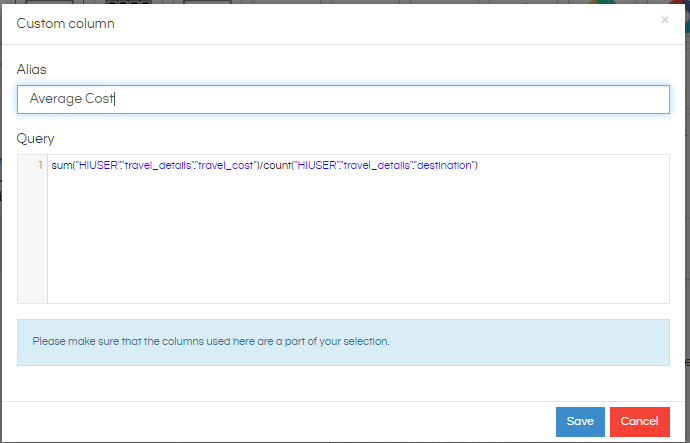The image size is (690, 443).
Task: Cancel the custom column dialog
Action: point(639,421)
